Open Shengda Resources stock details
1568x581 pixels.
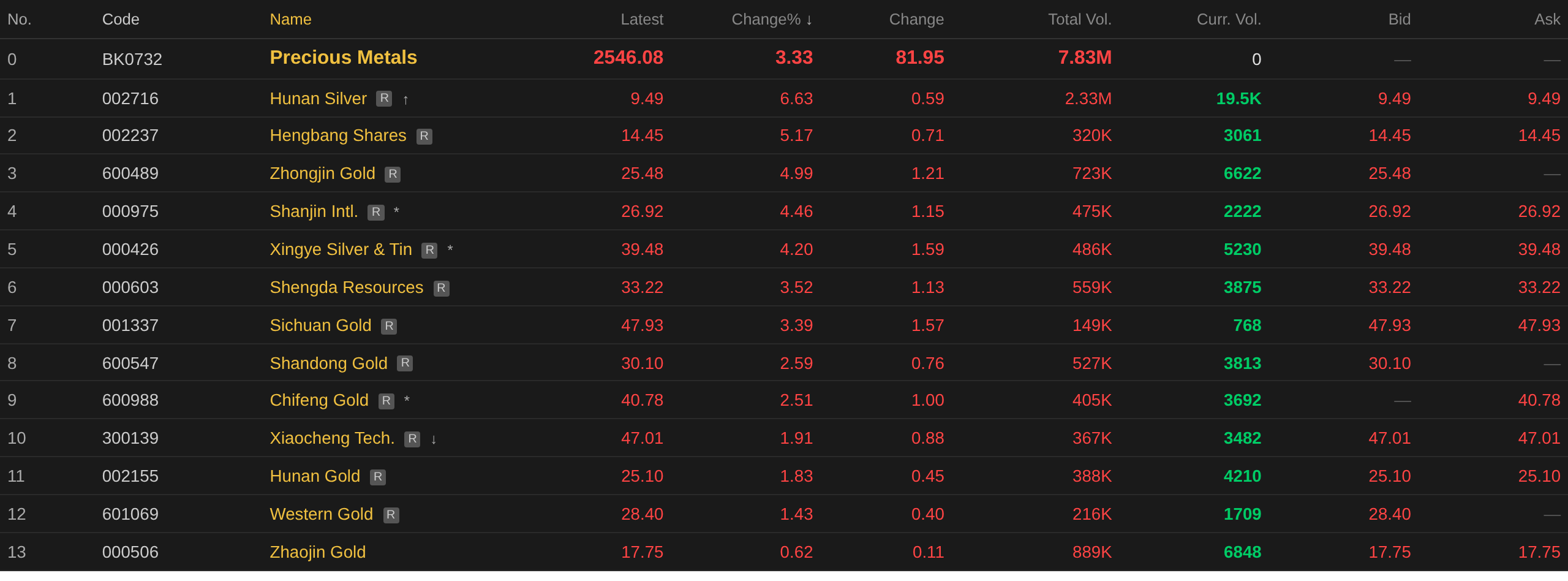(347, 287)
